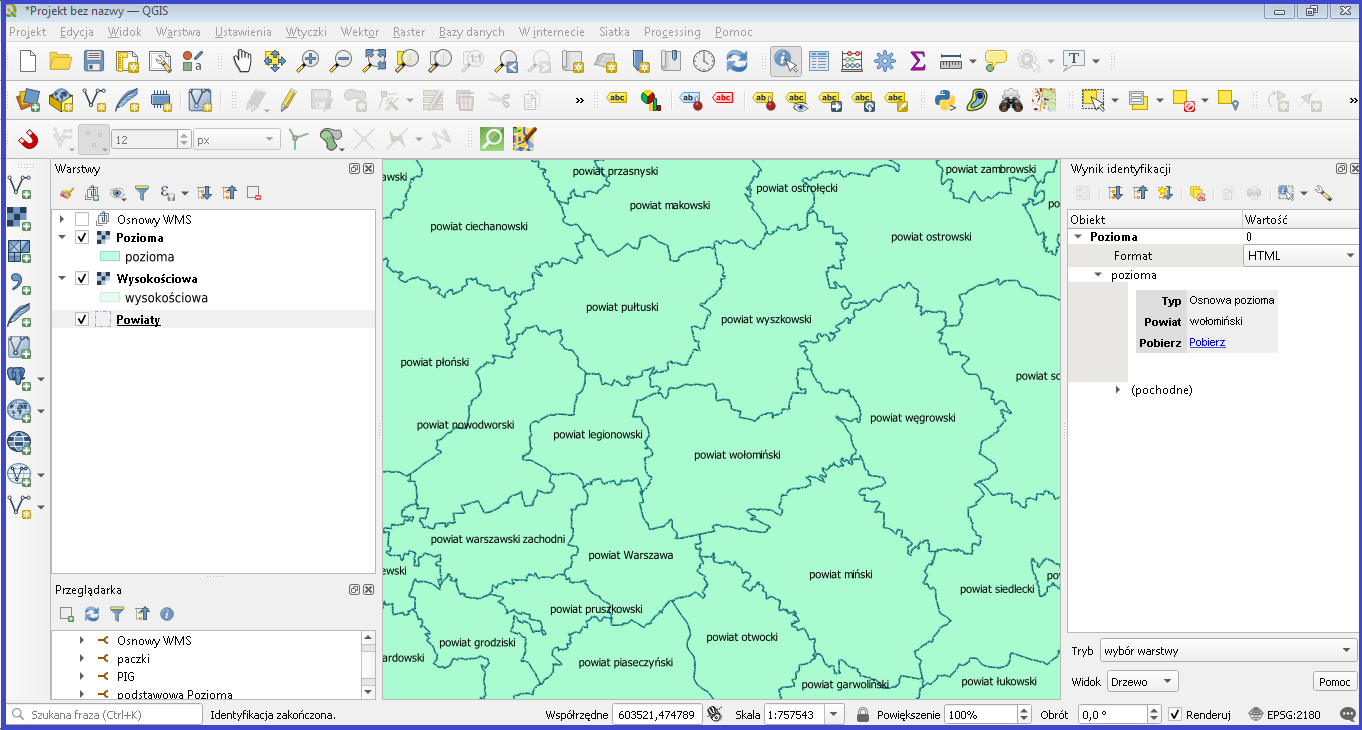1362x730 pixels.
Task: Open the px units dropdown in snapping toolbar
Action: (x=237, y=140)
